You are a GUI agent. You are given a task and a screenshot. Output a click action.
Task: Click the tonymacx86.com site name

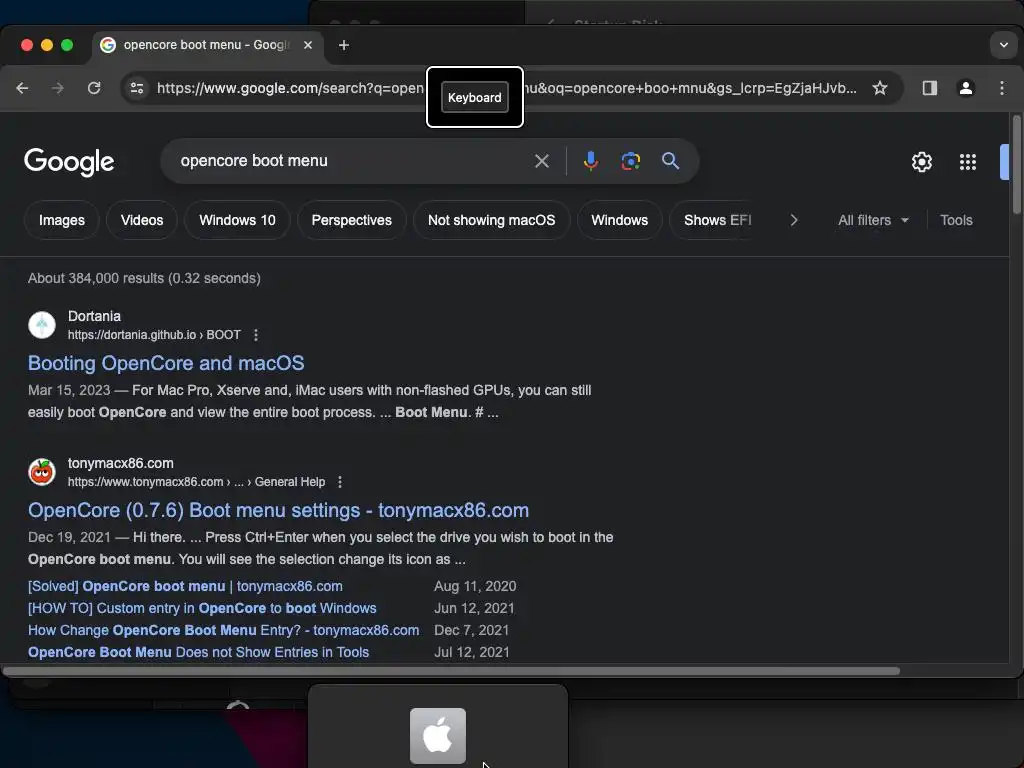121,463
